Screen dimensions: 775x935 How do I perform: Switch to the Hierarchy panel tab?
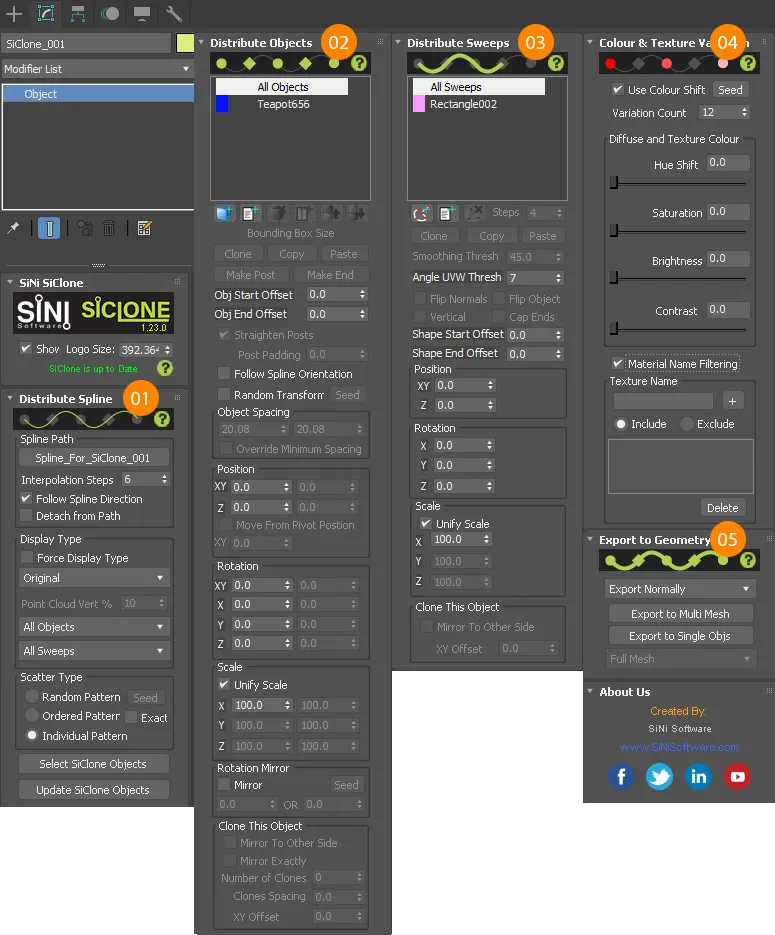78,13
